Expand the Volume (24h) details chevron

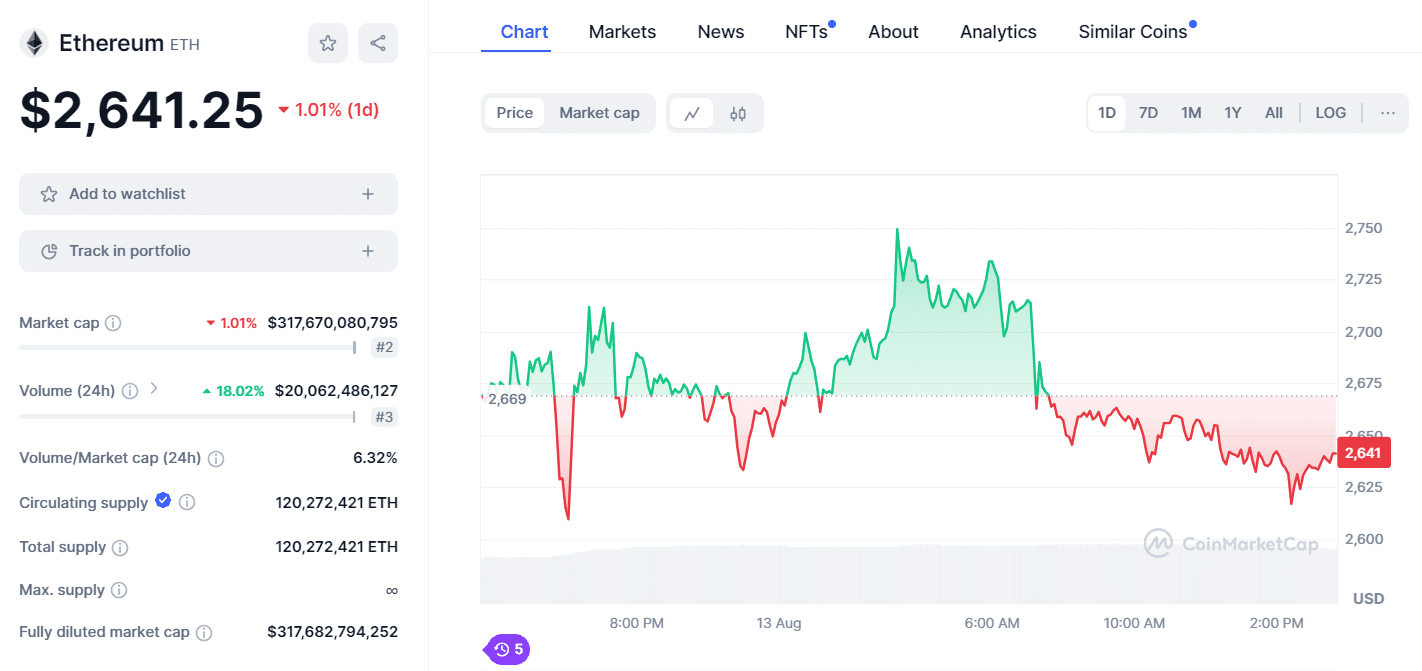click(x=152, y=391)
